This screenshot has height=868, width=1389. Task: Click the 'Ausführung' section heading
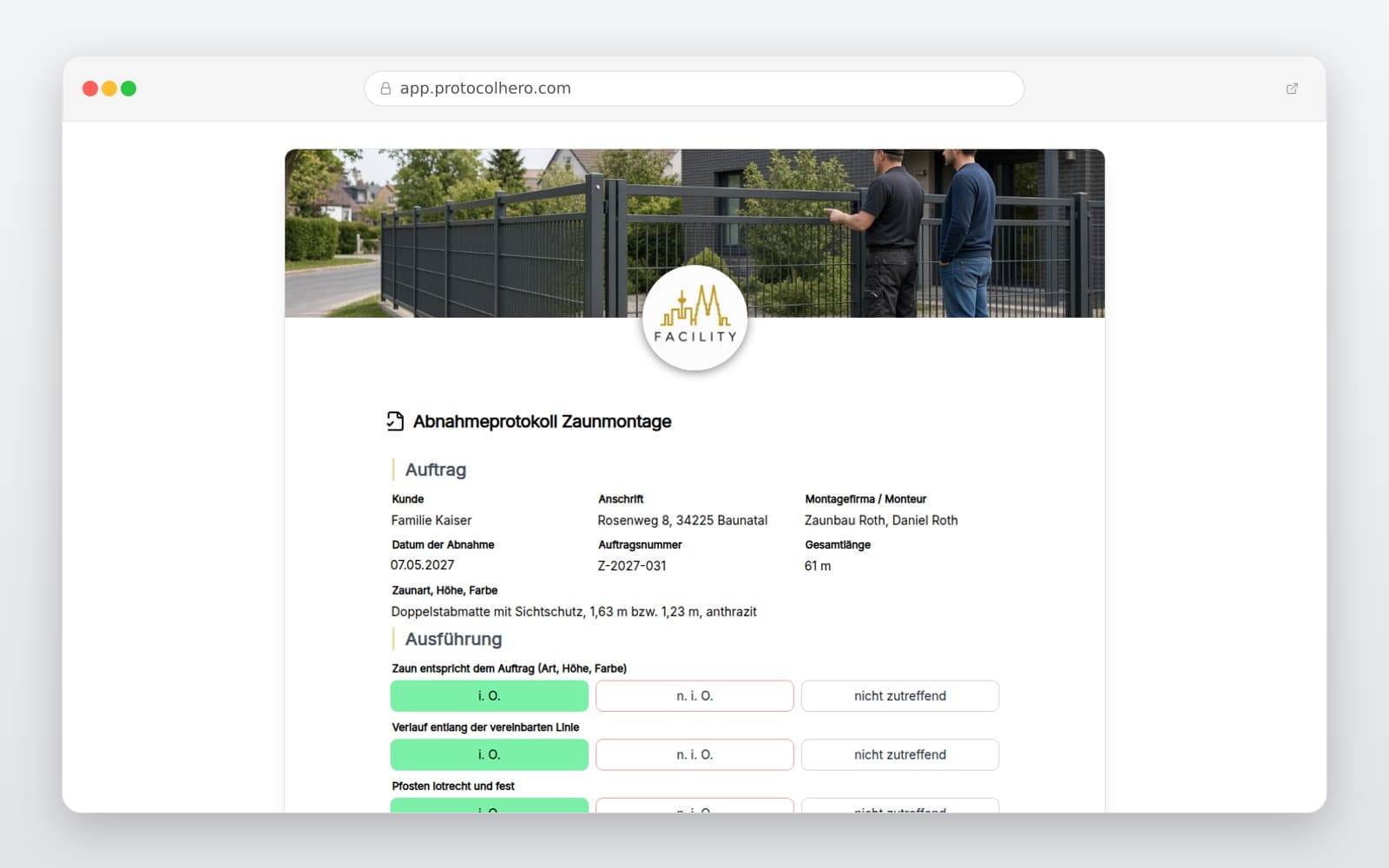[453, 639]
